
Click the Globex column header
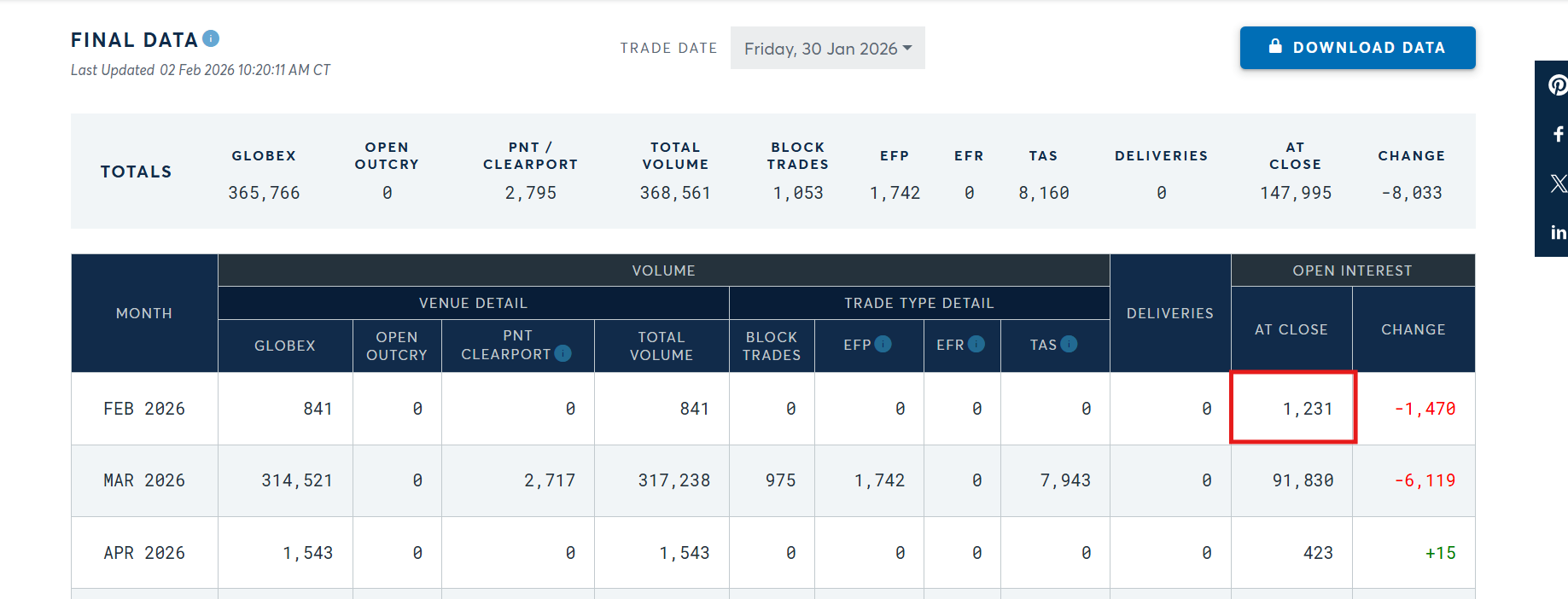pyautogui.click(x=285, y=346)
